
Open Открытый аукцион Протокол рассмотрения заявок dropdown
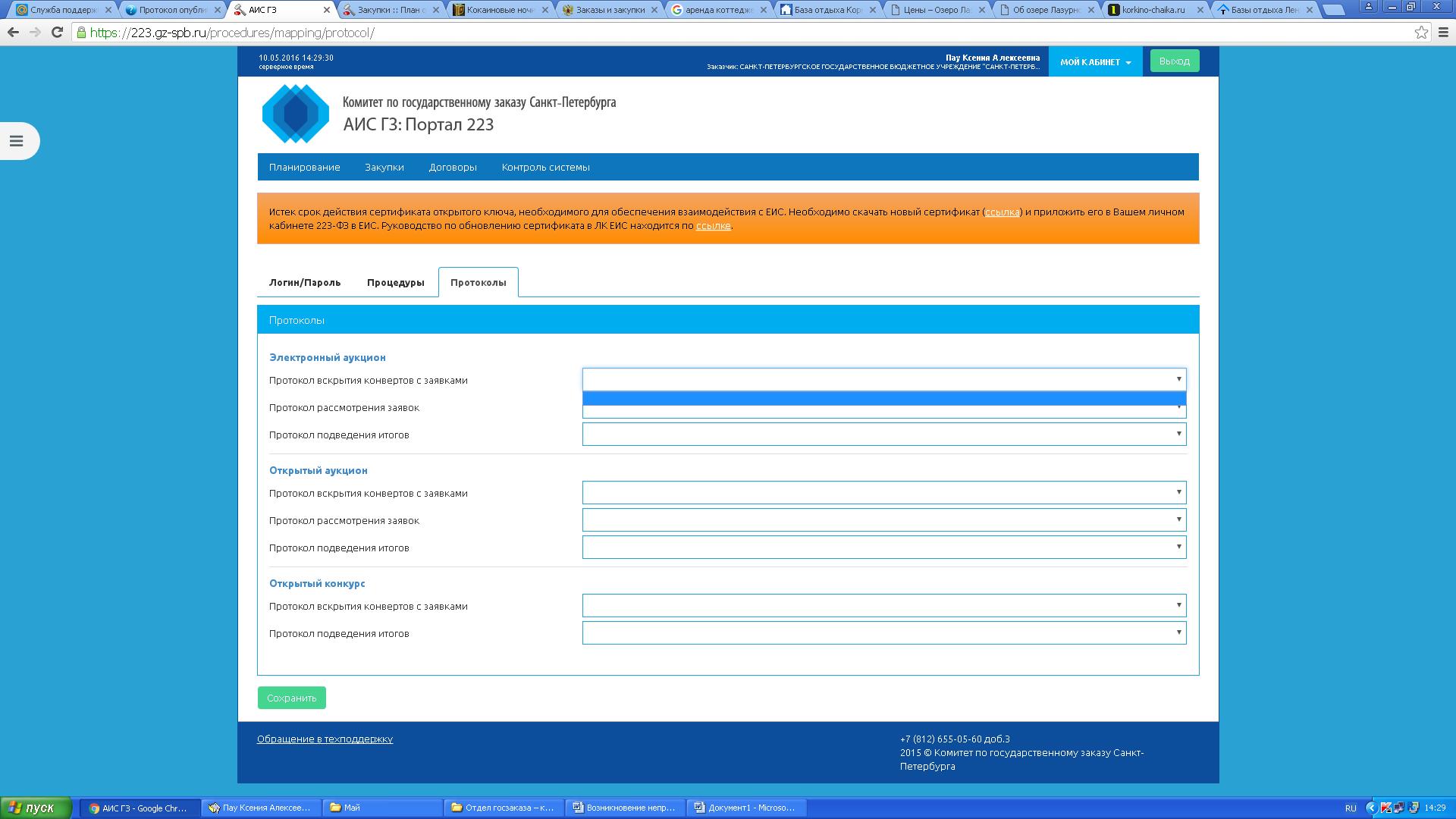[x=883, y=520]
